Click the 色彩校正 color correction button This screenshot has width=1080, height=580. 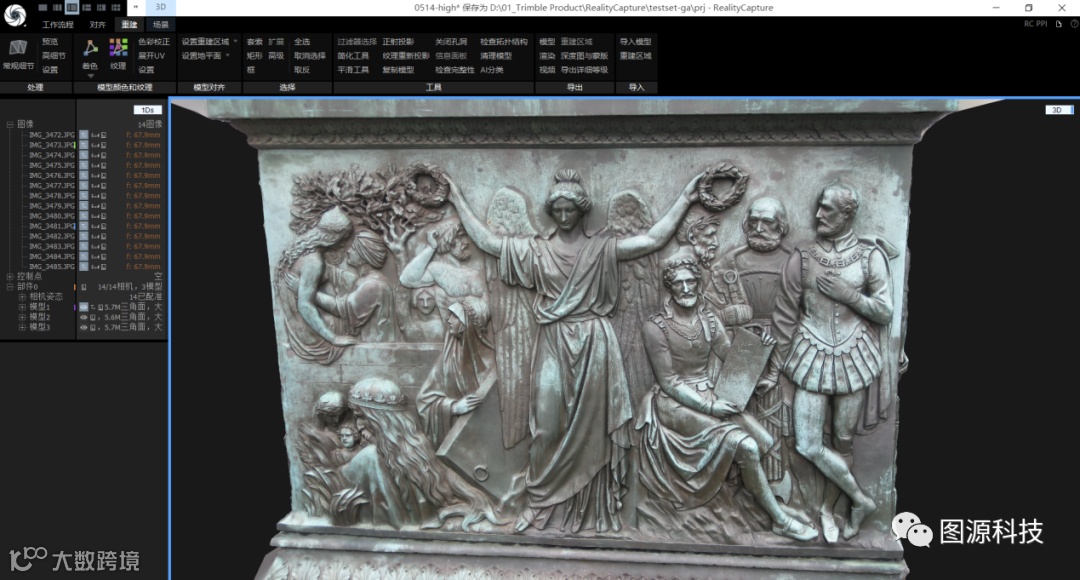click(154, 42)
